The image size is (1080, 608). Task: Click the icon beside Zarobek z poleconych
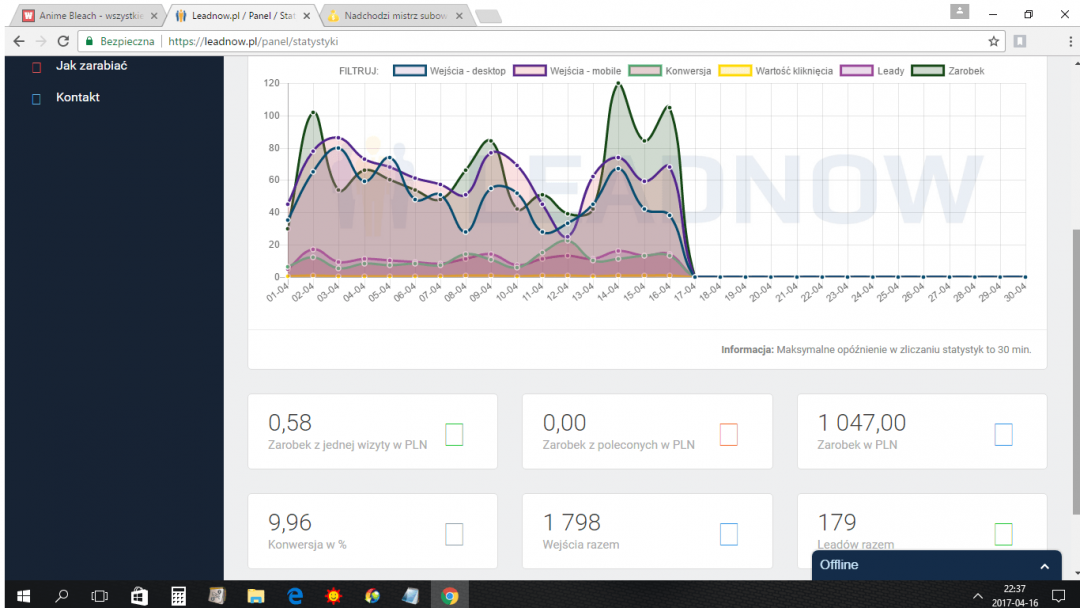tap(729, 434)
